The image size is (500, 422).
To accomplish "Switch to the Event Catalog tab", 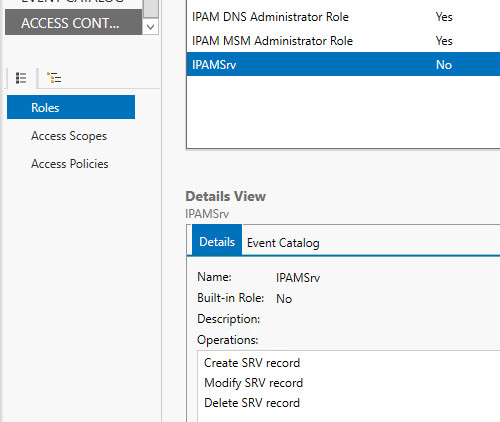I will tap(283, 243).
